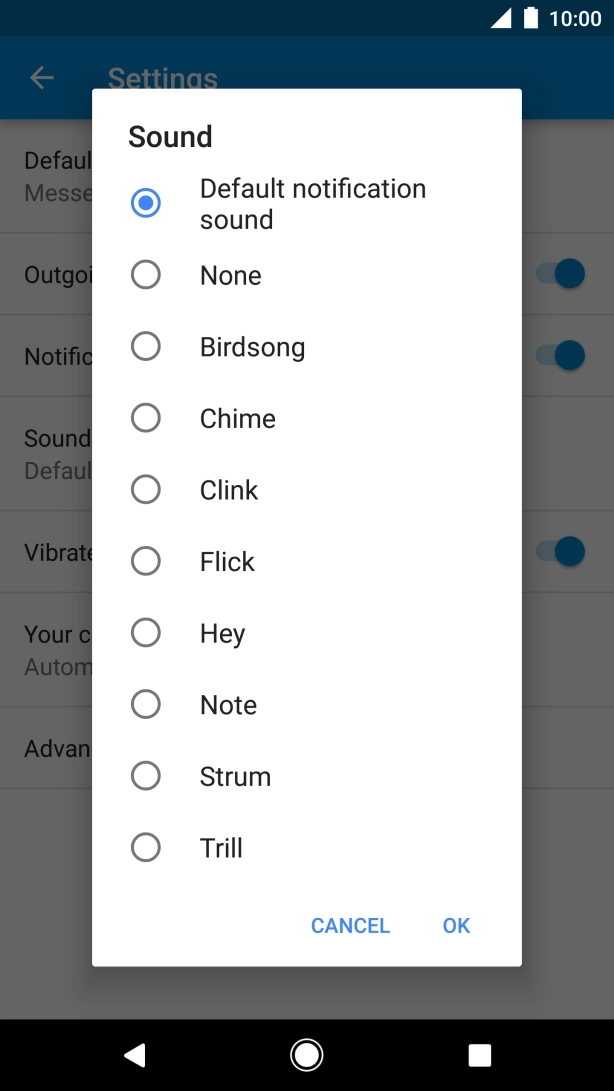Tap the home circle button

(x=306, y=1054)
